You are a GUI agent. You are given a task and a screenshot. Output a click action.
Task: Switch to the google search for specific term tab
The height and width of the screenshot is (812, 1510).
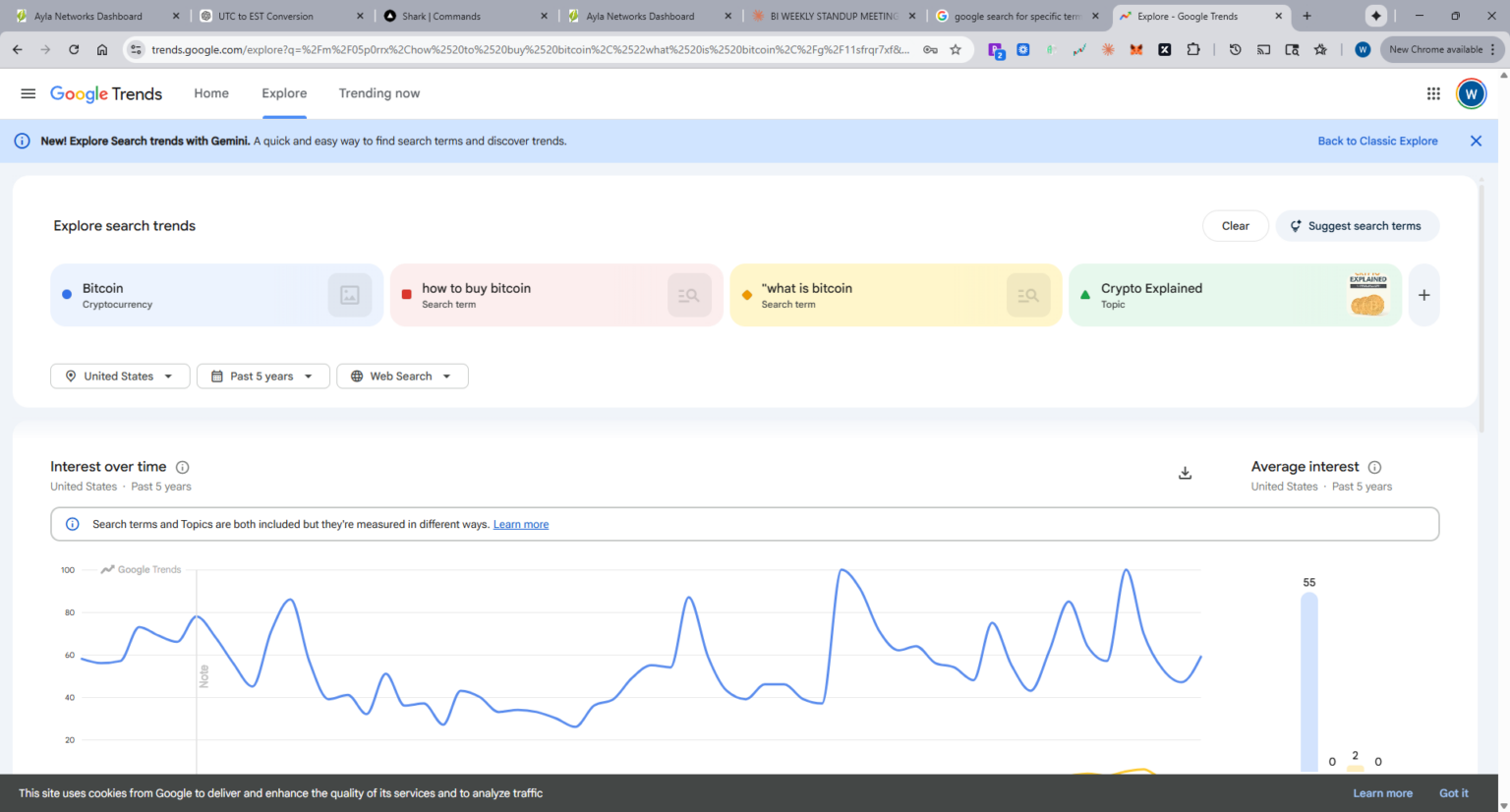pos(1018,16)
